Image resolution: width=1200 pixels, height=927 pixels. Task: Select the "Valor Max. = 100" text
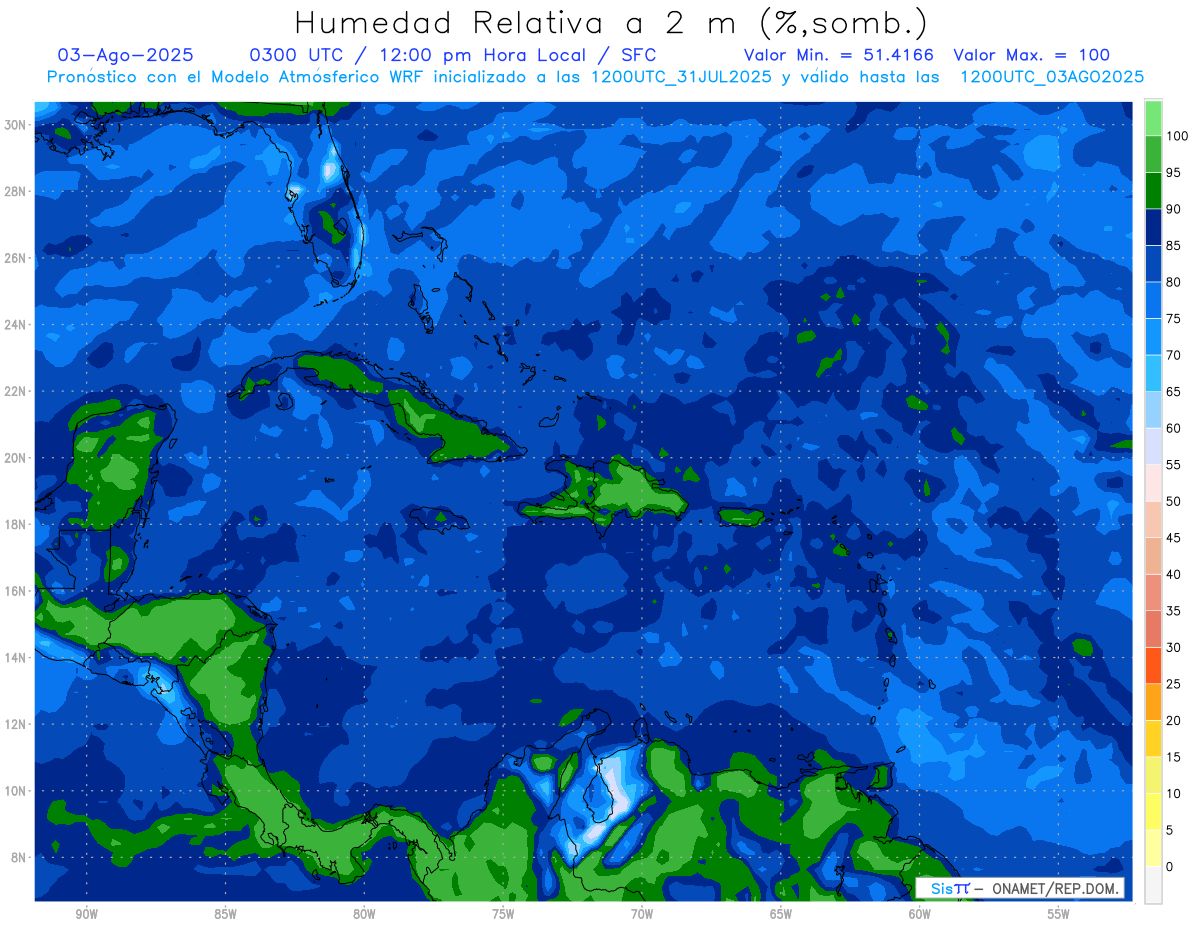point(1032,55)
